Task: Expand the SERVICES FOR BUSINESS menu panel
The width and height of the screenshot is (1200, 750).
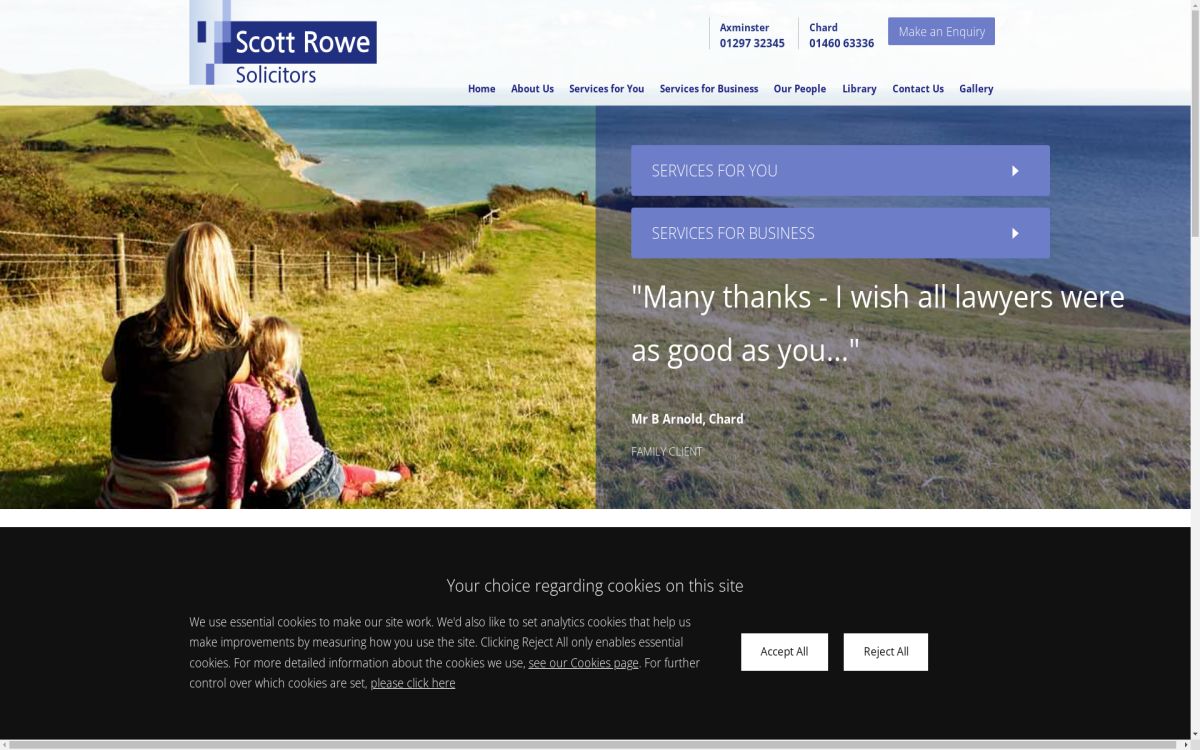Action: tap(840, 233)
